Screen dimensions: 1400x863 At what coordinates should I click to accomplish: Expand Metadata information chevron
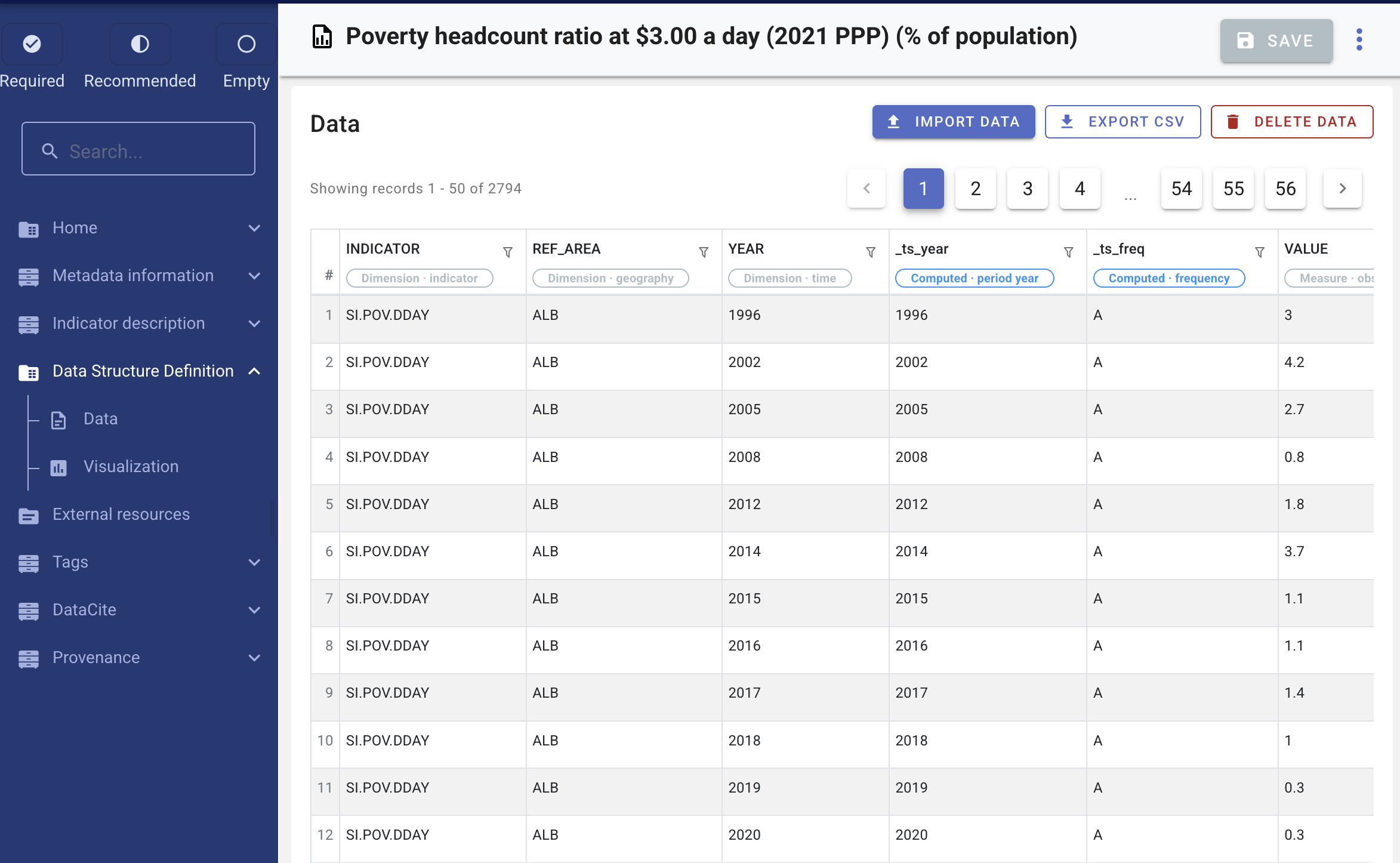pyautogui.click(x=254, y=276)
